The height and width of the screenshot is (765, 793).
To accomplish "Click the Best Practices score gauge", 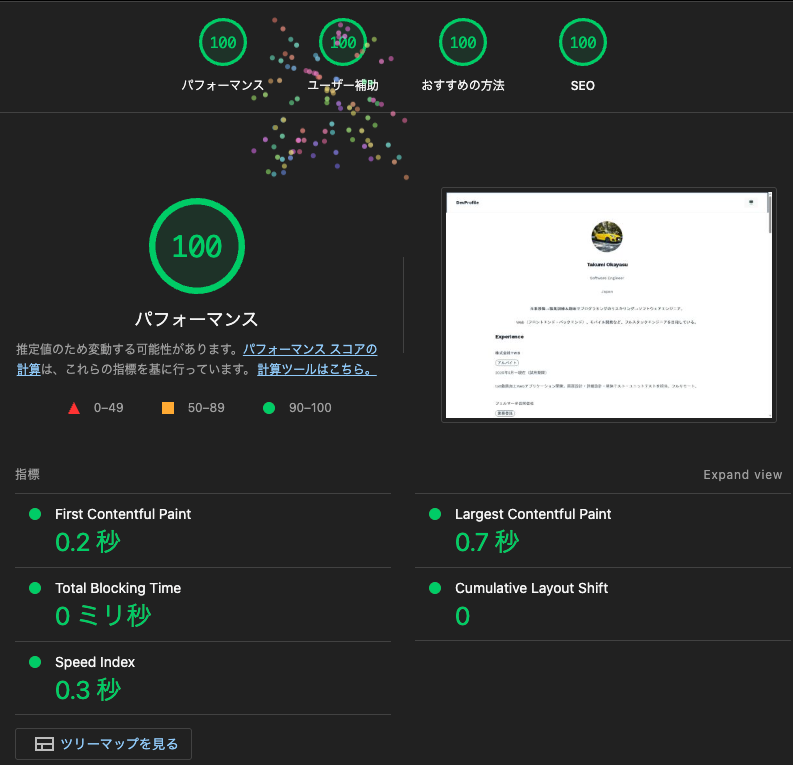I will pos(463,43).
